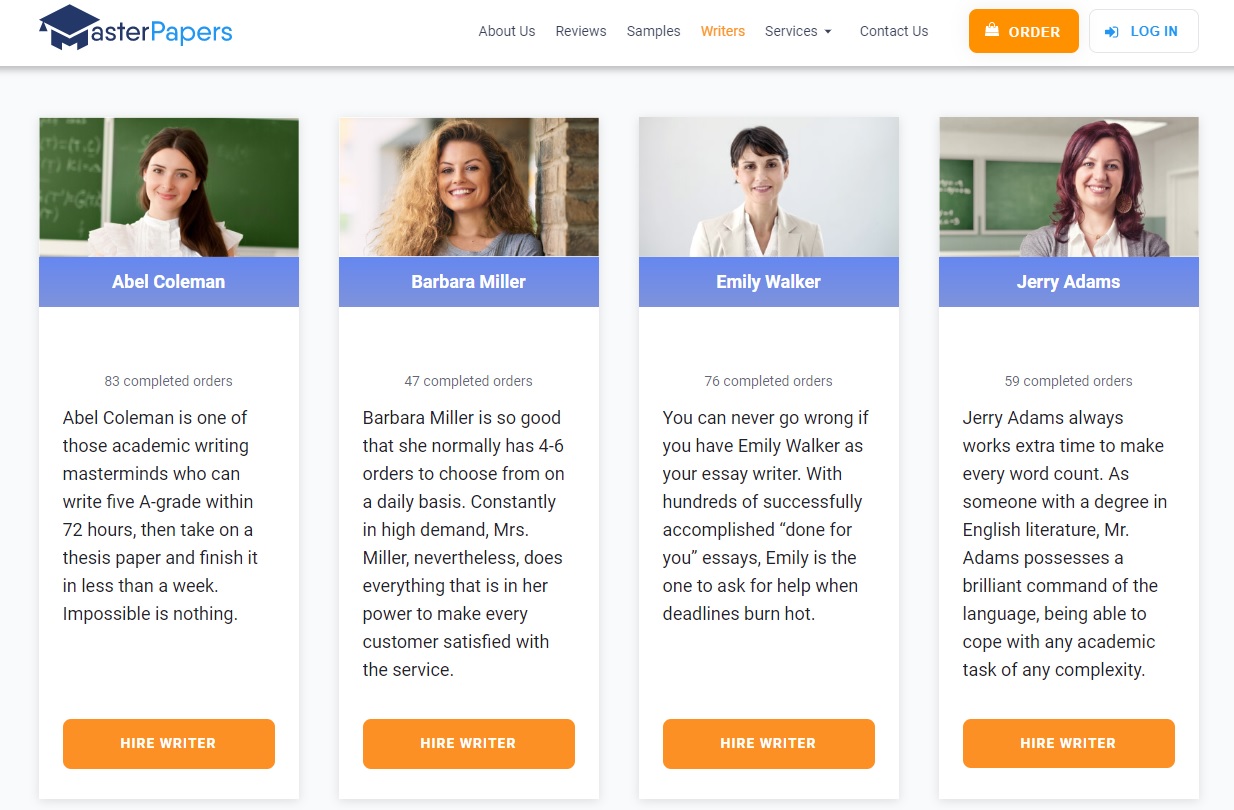Open the Samples menu link
This screenshot has width=1234, height=810.
[x=654, y=31]
